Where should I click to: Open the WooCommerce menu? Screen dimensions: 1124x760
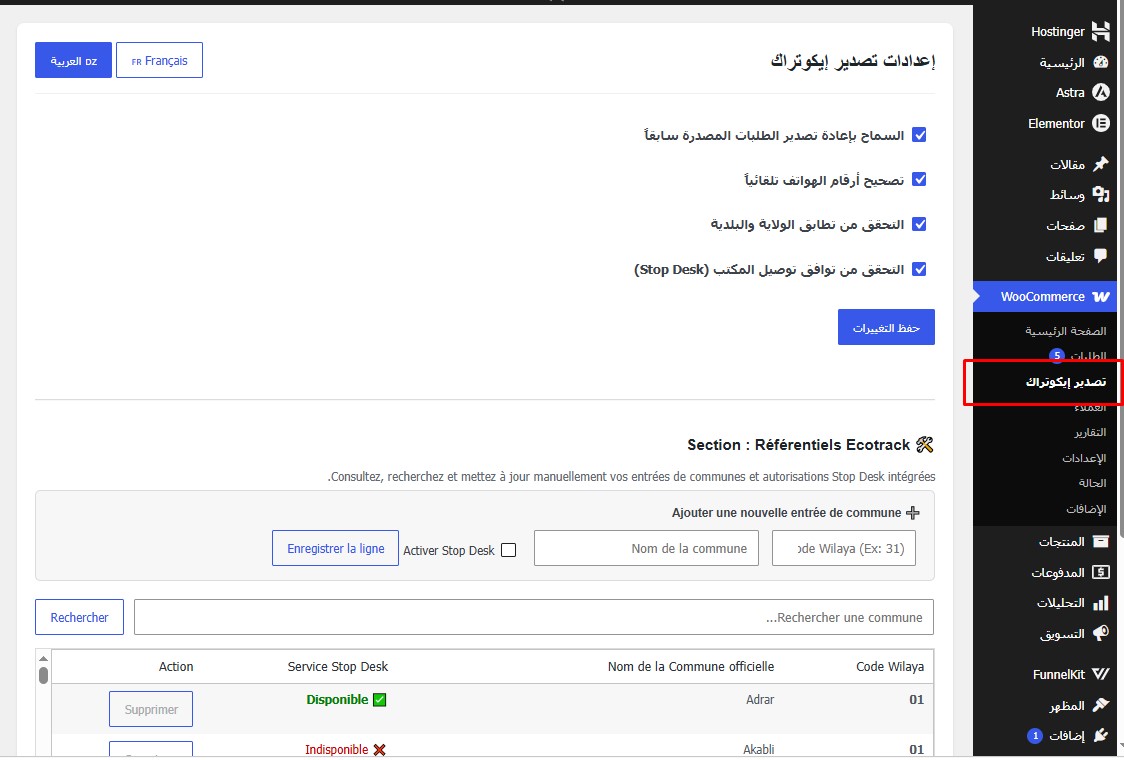(x=1045, y=296)
